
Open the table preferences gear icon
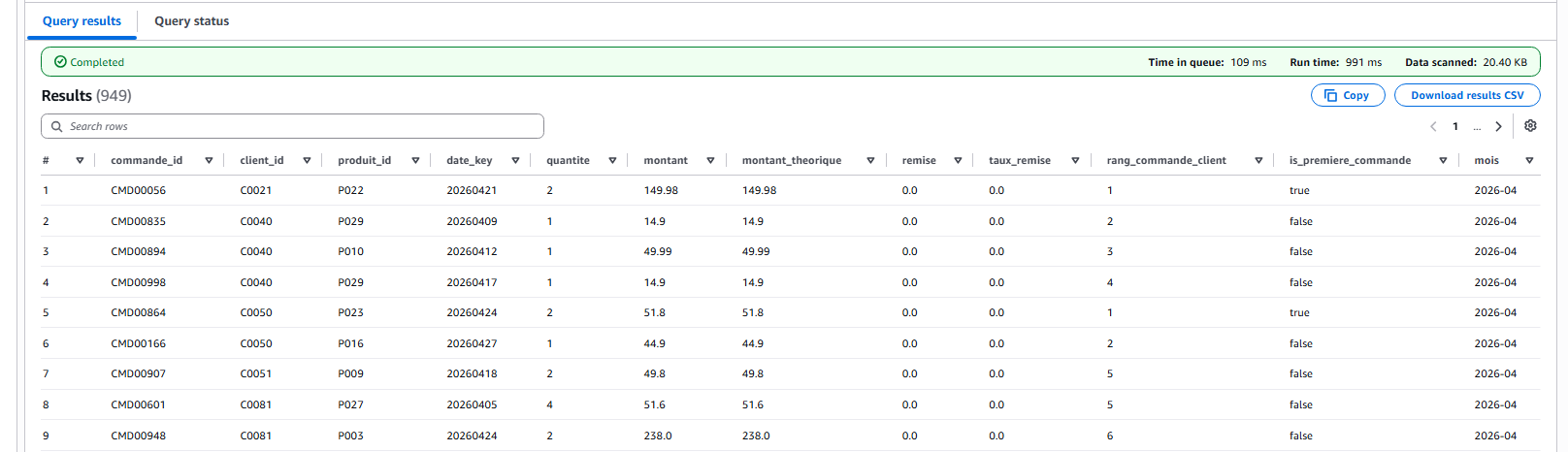pyautogui.click(x=1530, y=126)
